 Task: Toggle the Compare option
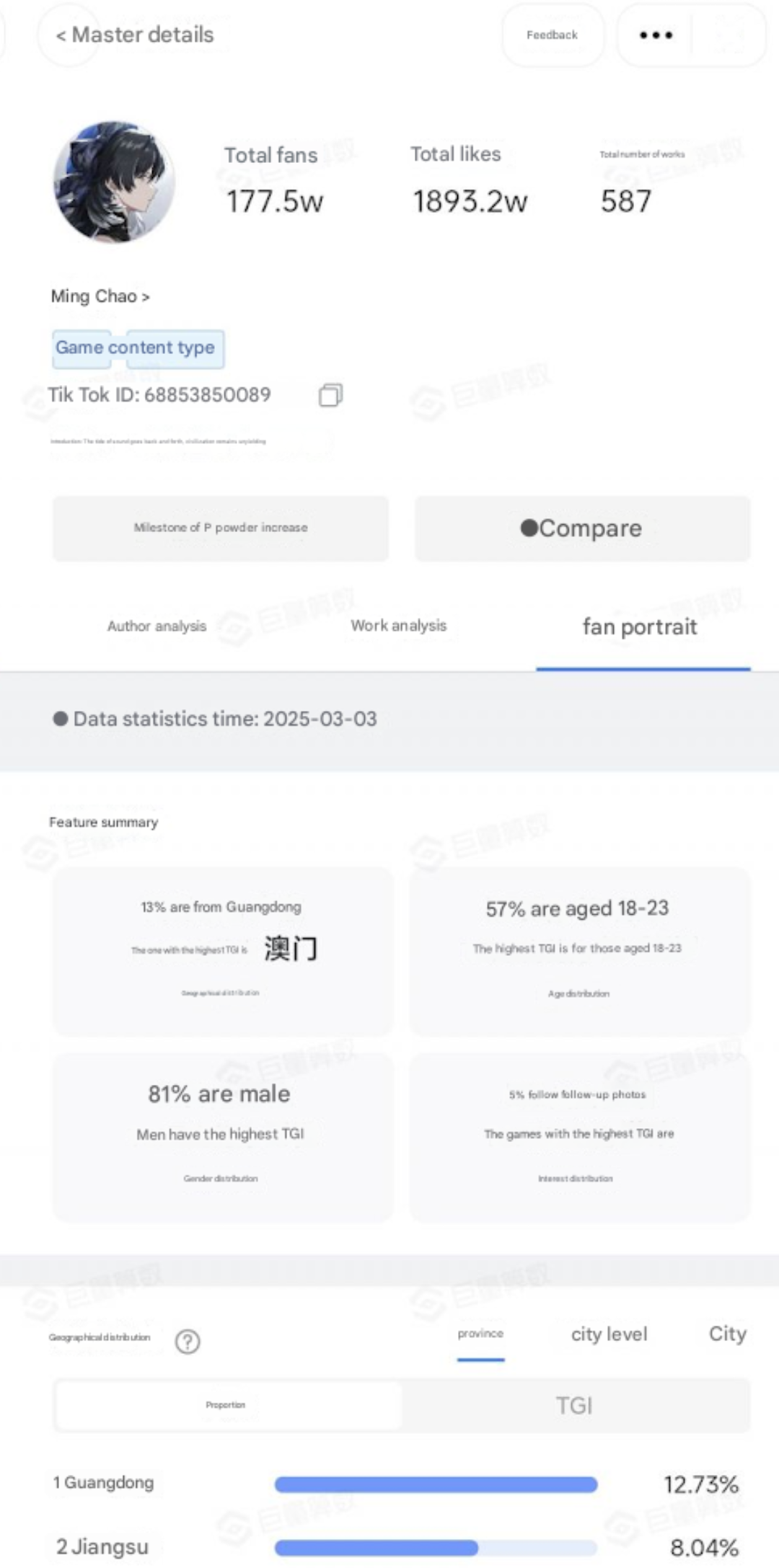pyautogui.click(x=583, y=528)
